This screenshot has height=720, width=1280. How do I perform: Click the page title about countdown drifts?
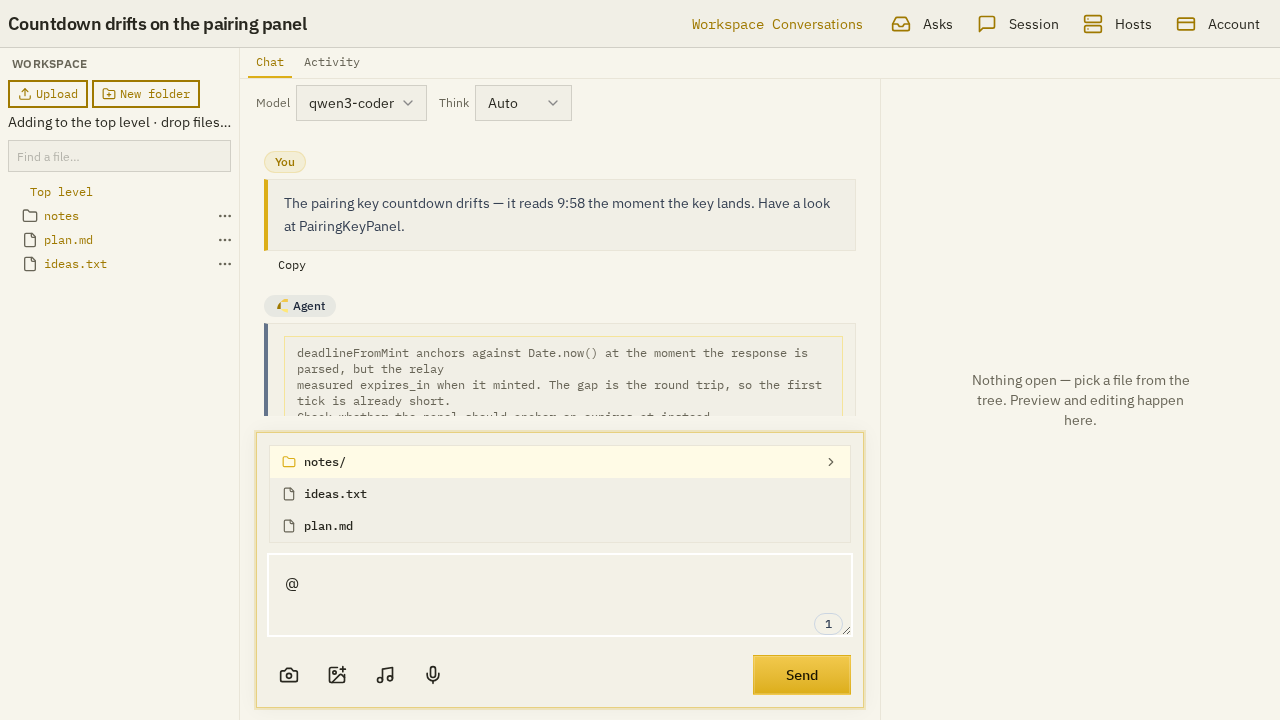click(x=157, y=24)
